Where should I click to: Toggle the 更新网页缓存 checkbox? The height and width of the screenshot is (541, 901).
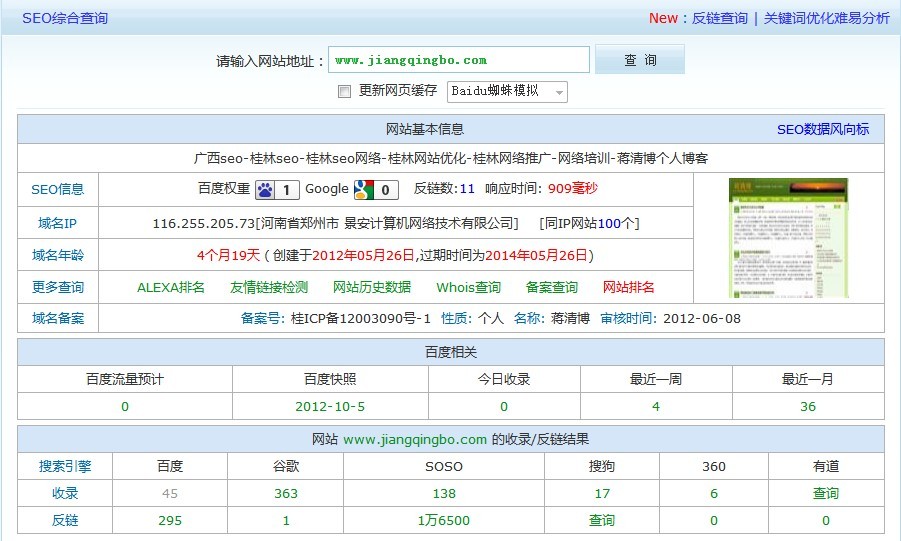click(344, 91)
